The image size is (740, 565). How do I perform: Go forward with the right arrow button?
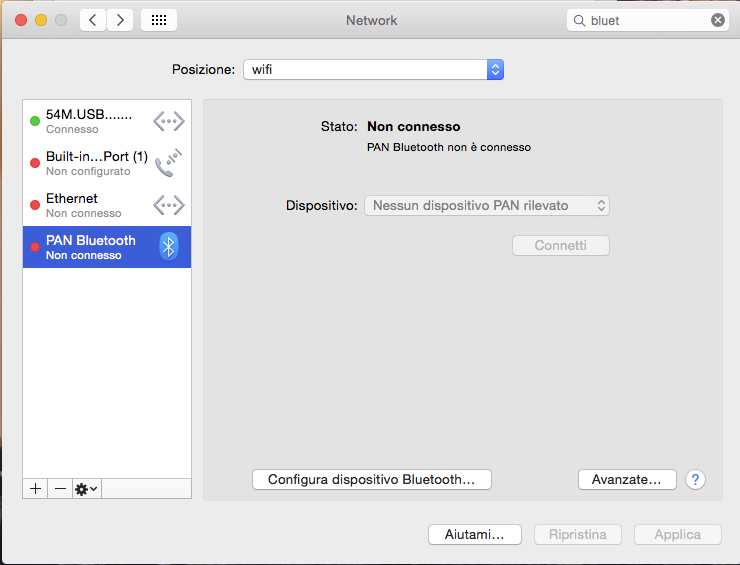(120, 20)
